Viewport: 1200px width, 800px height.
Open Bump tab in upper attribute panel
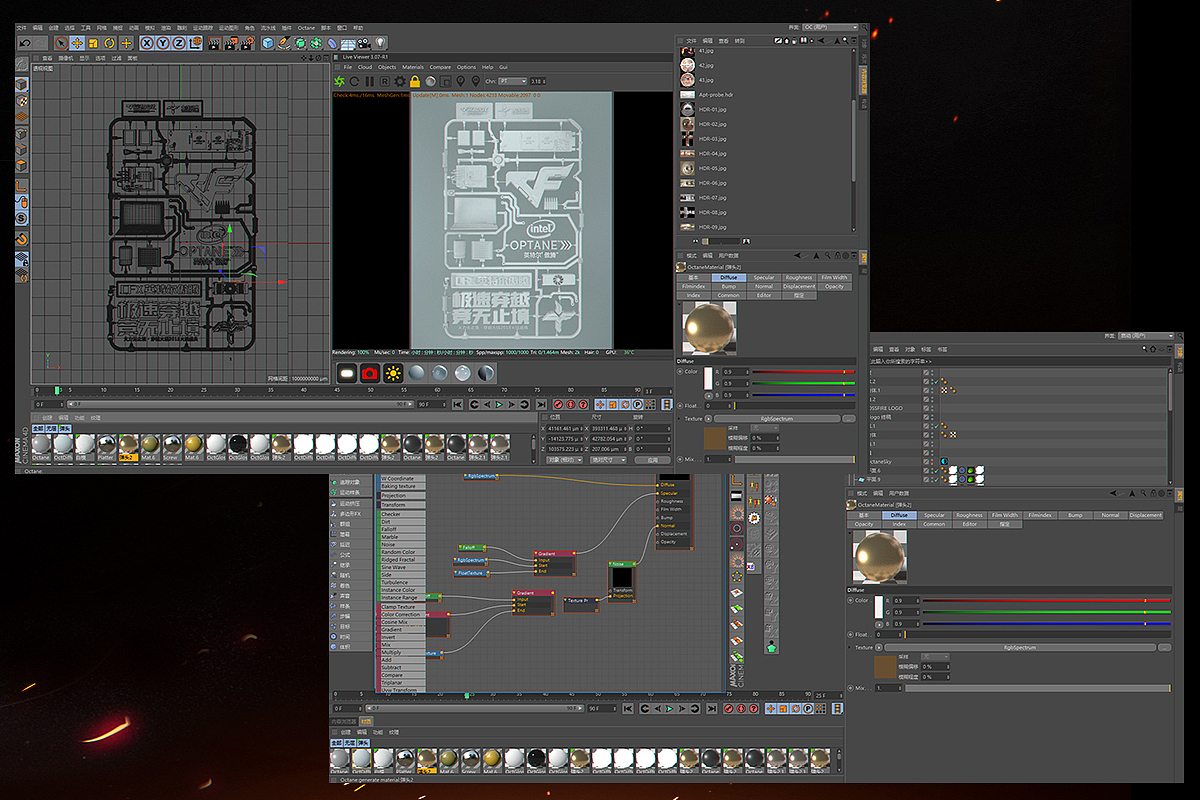tap(729, 286)
